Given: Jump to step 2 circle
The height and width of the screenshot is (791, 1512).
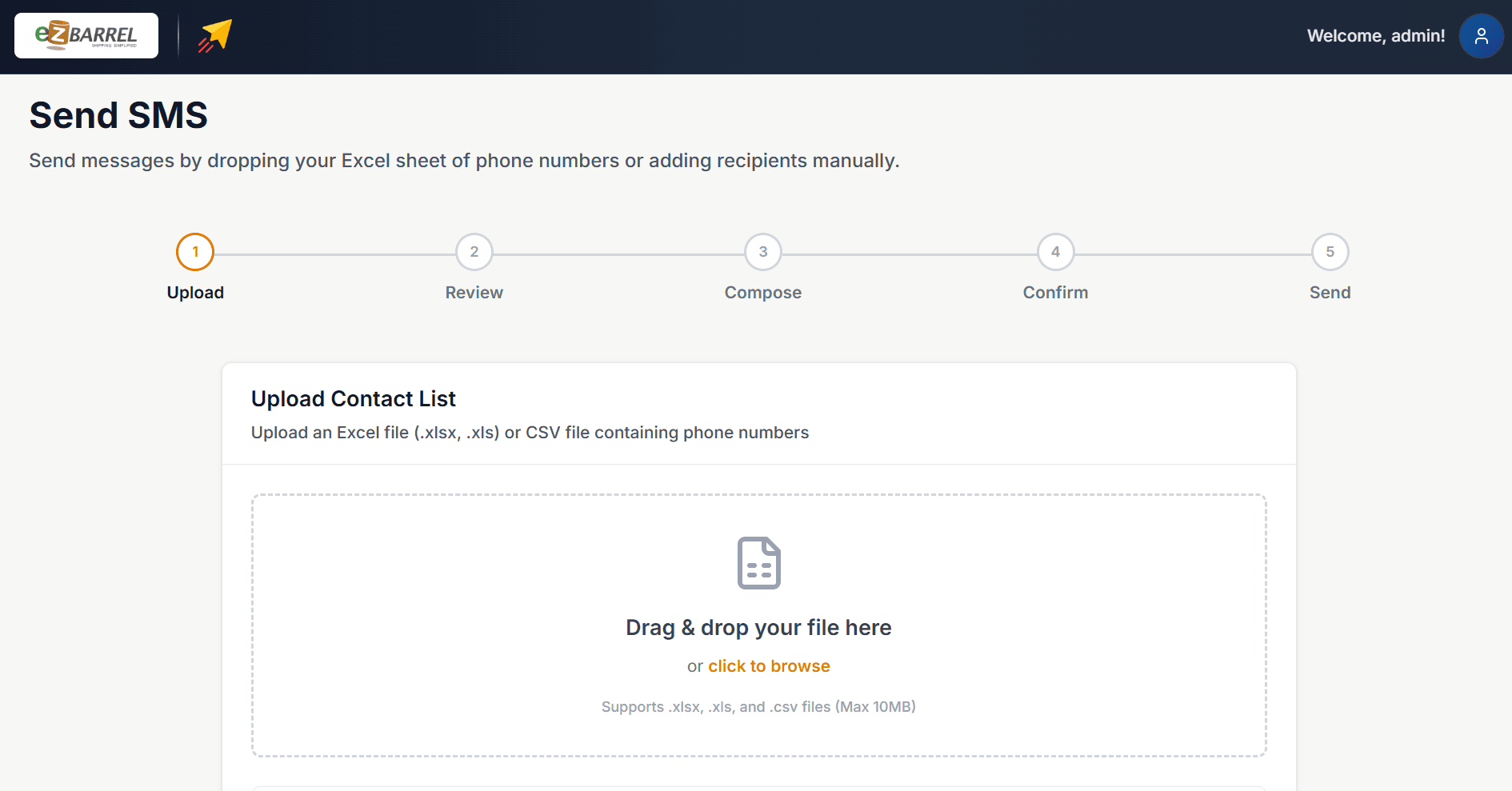Looking at the screenshot, I should (x=474, y=252).
